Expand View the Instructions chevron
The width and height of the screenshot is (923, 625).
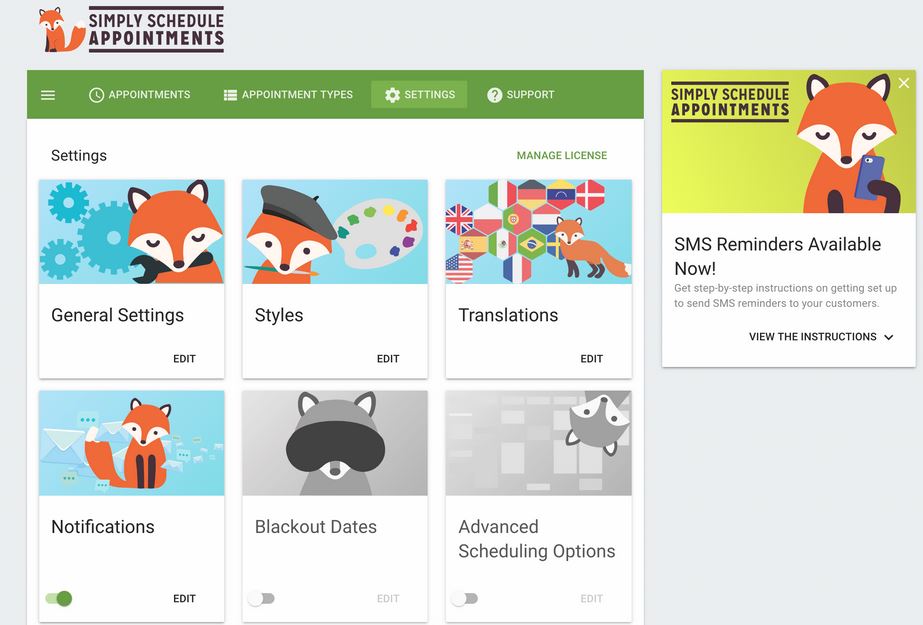pos(889,337)
